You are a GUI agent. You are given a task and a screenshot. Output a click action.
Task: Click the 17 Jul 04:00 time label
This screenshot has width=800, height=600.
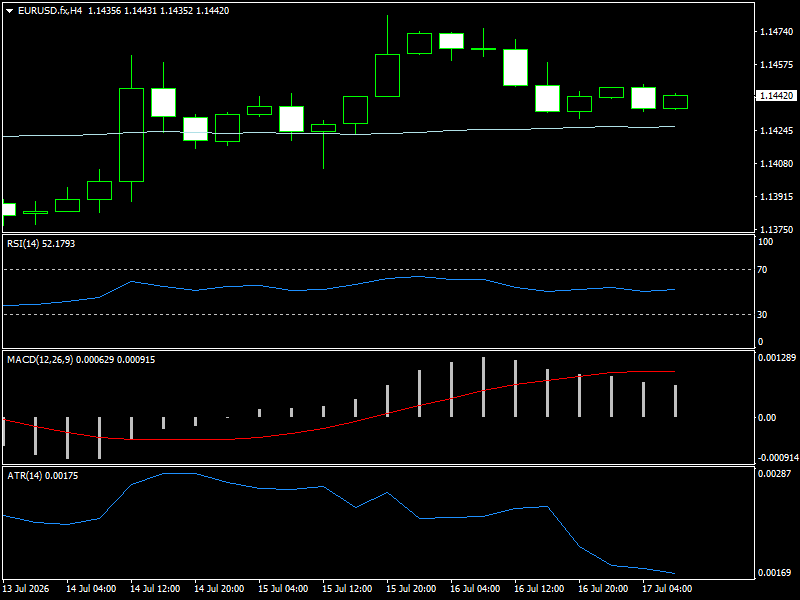click(667, 589)
